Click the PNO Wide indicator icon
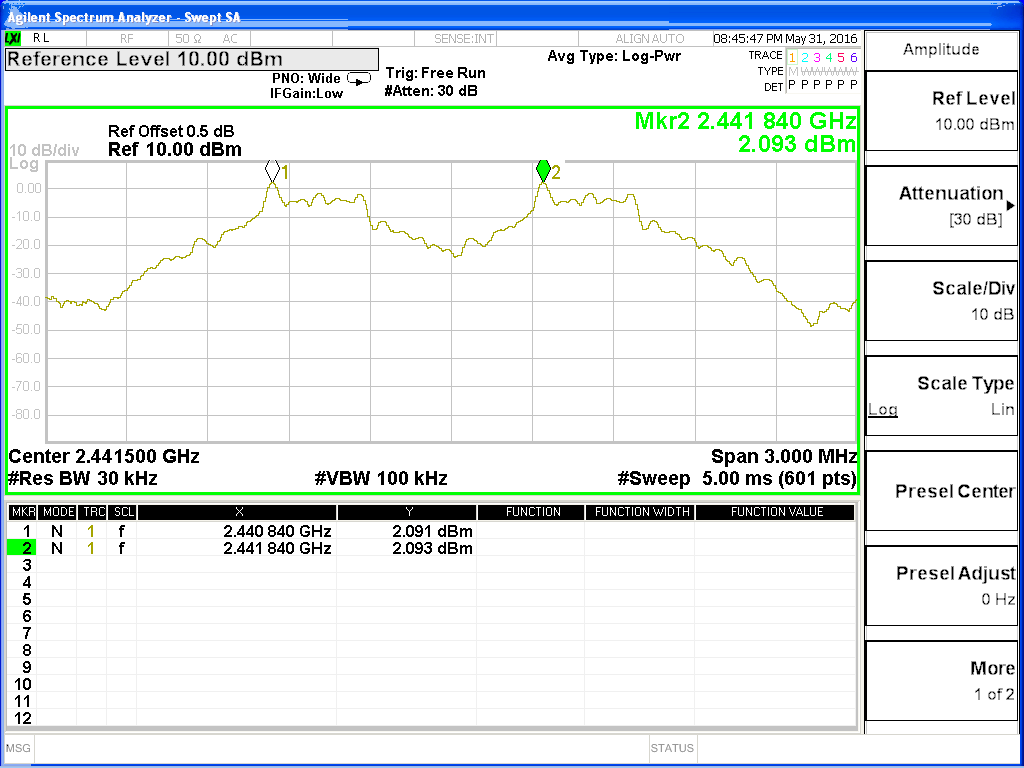This screenshot has width=1024, height=768. click(x=359, y=79)
